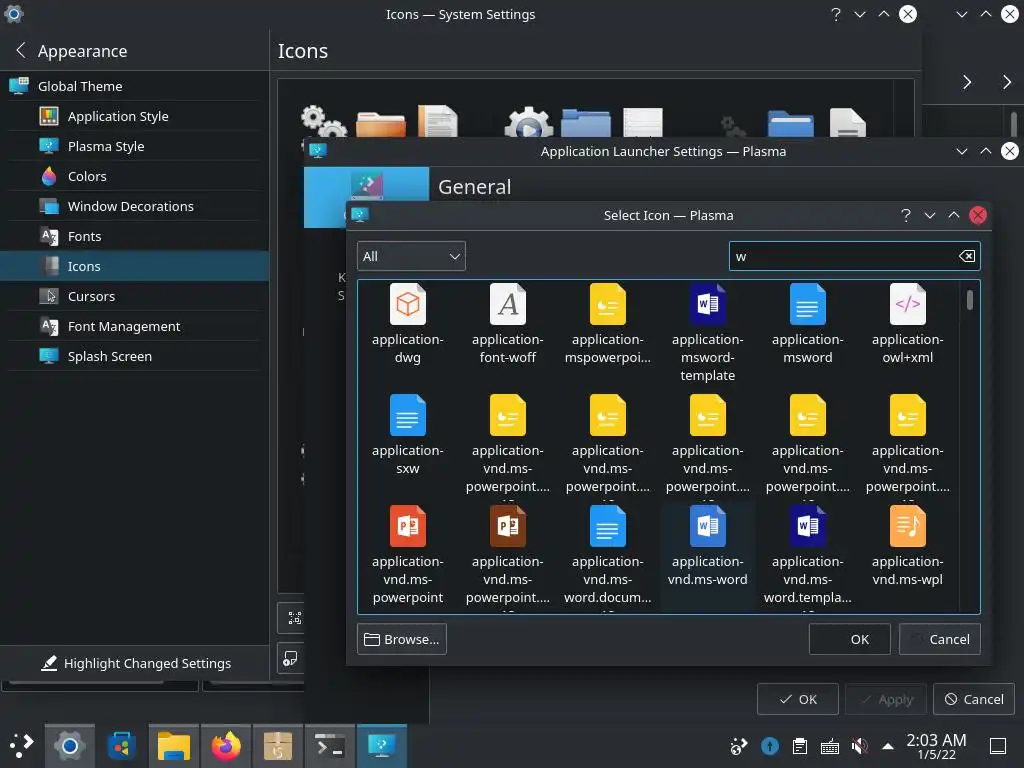Screen dimensions: 1024x768
Task: Confirm with OK in Select Icon dialog
Action: (850, 639)
